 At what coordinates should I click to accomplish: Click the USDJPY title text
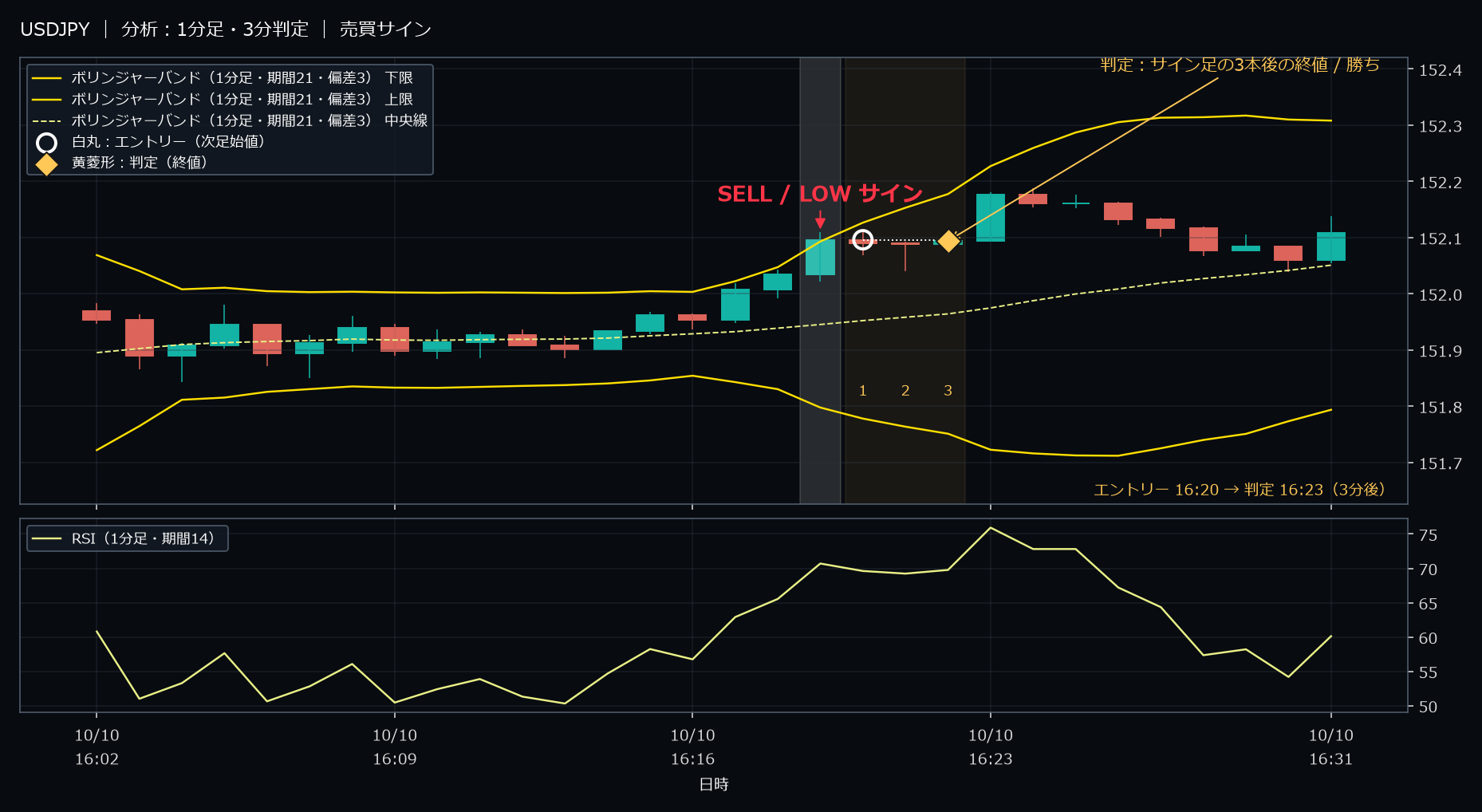pyautogui.click(x=55, y=30)
